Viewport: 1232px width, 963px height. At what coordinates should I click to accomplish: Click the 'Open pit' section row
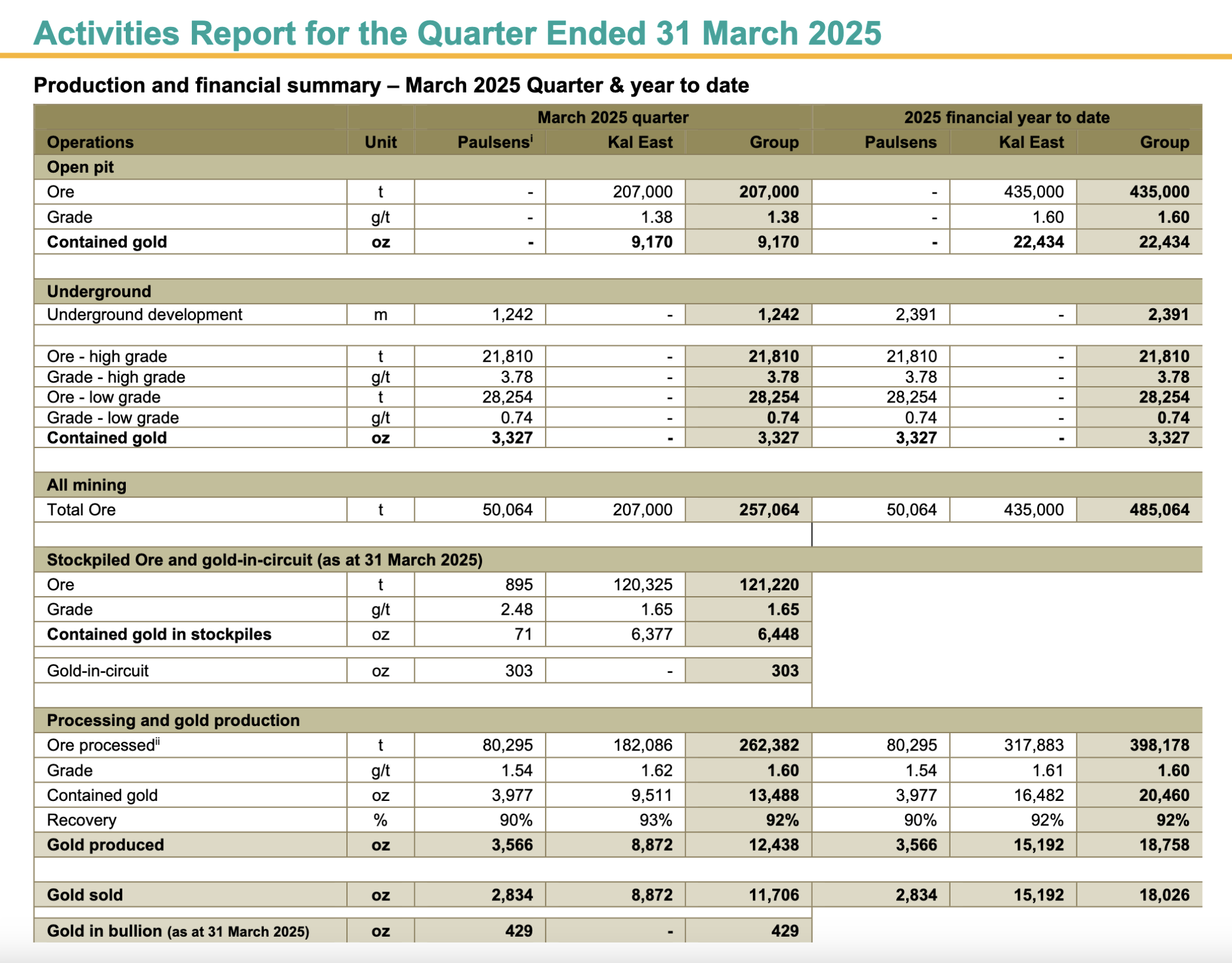click(x=618, y=167)
